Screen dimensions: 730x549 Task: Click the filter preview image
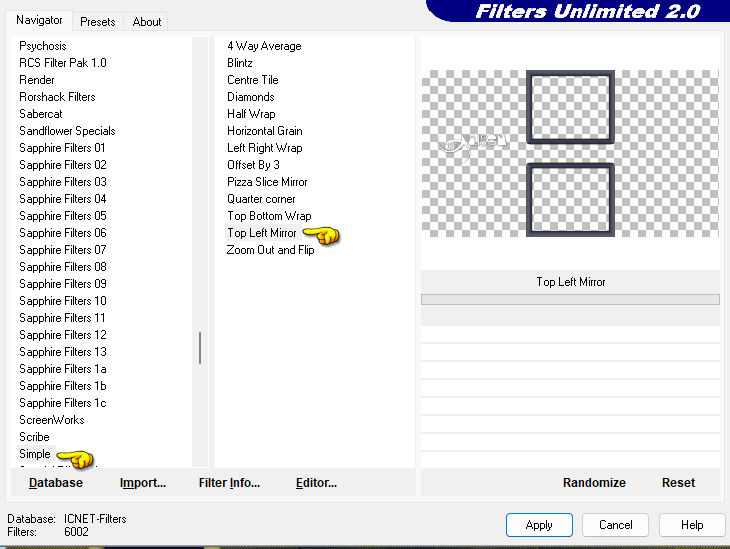pyautogui.click(x=570, y=153)
